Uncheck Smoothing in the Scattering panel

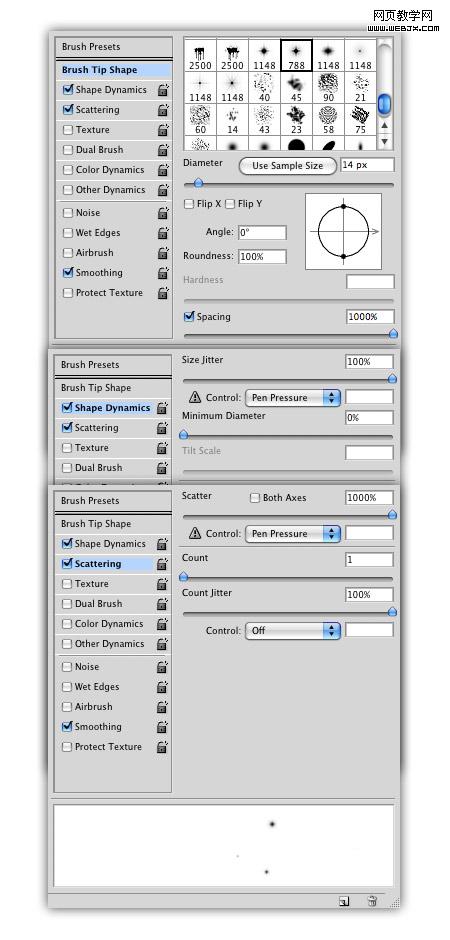[x=67, y=727]
